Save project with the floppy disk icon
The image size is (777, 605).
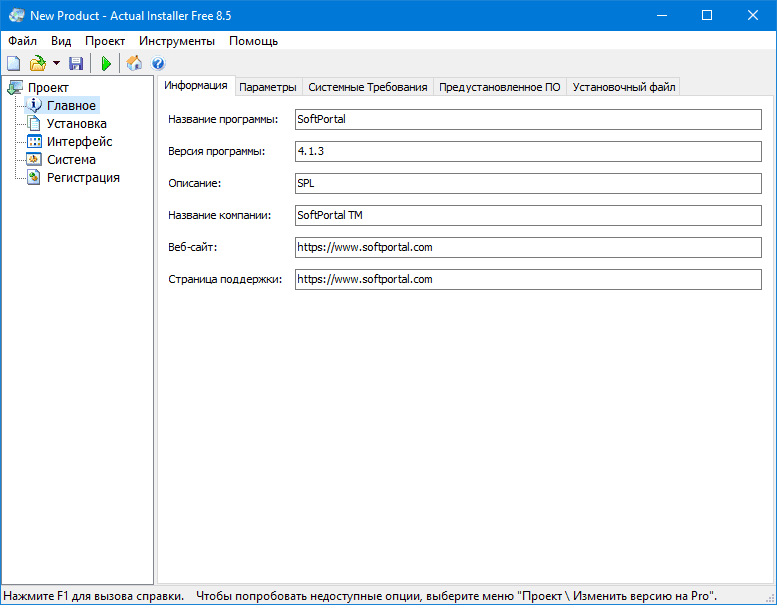76,63
